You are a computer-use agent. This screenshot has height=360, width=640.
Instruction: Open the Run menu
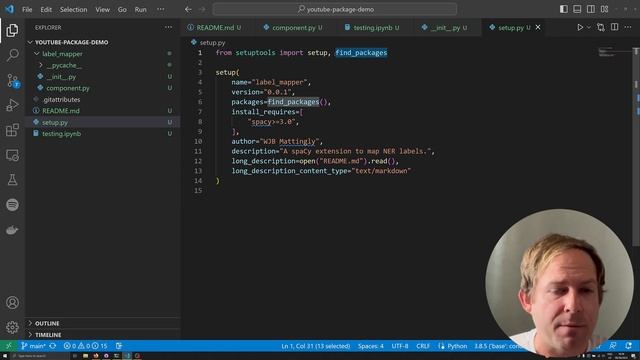140,9
